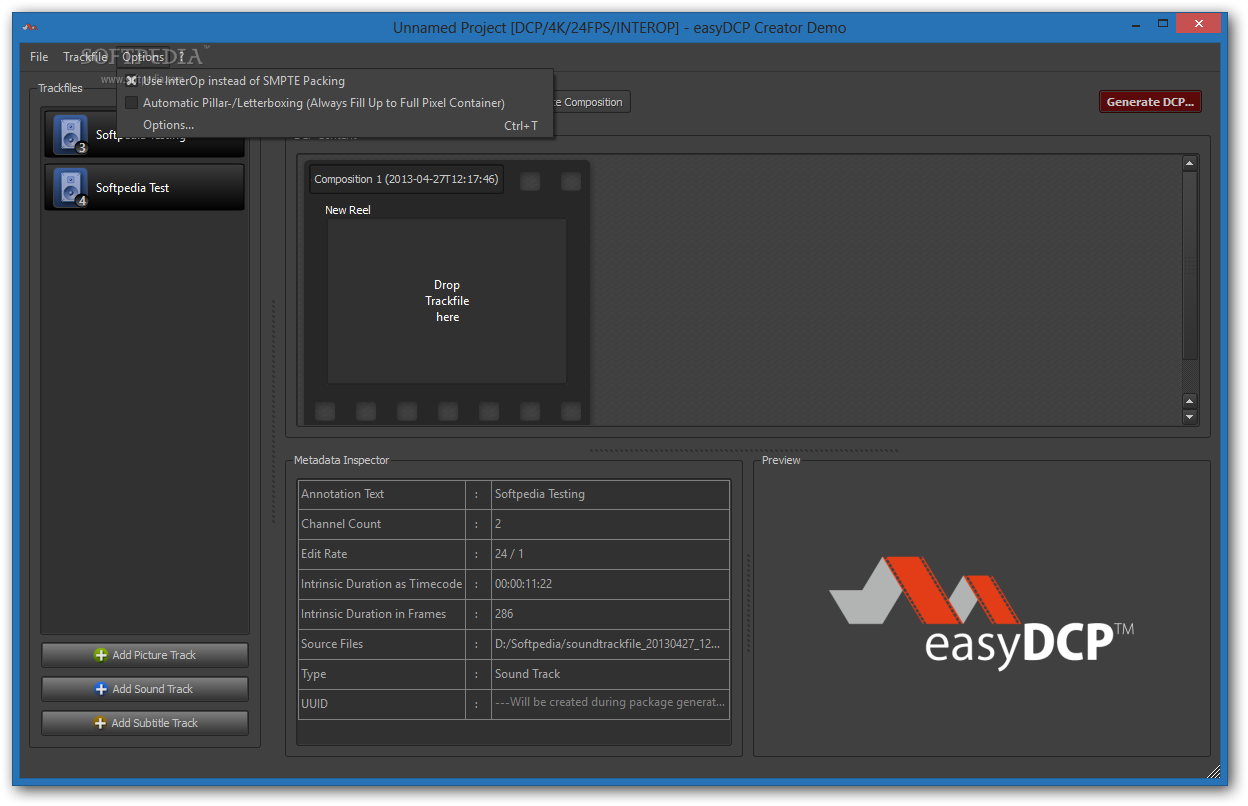Click the D:/Softpedia/soundtrackfile source path
1248x806 pixels.
pyautogui.click(x=607, y=644)
